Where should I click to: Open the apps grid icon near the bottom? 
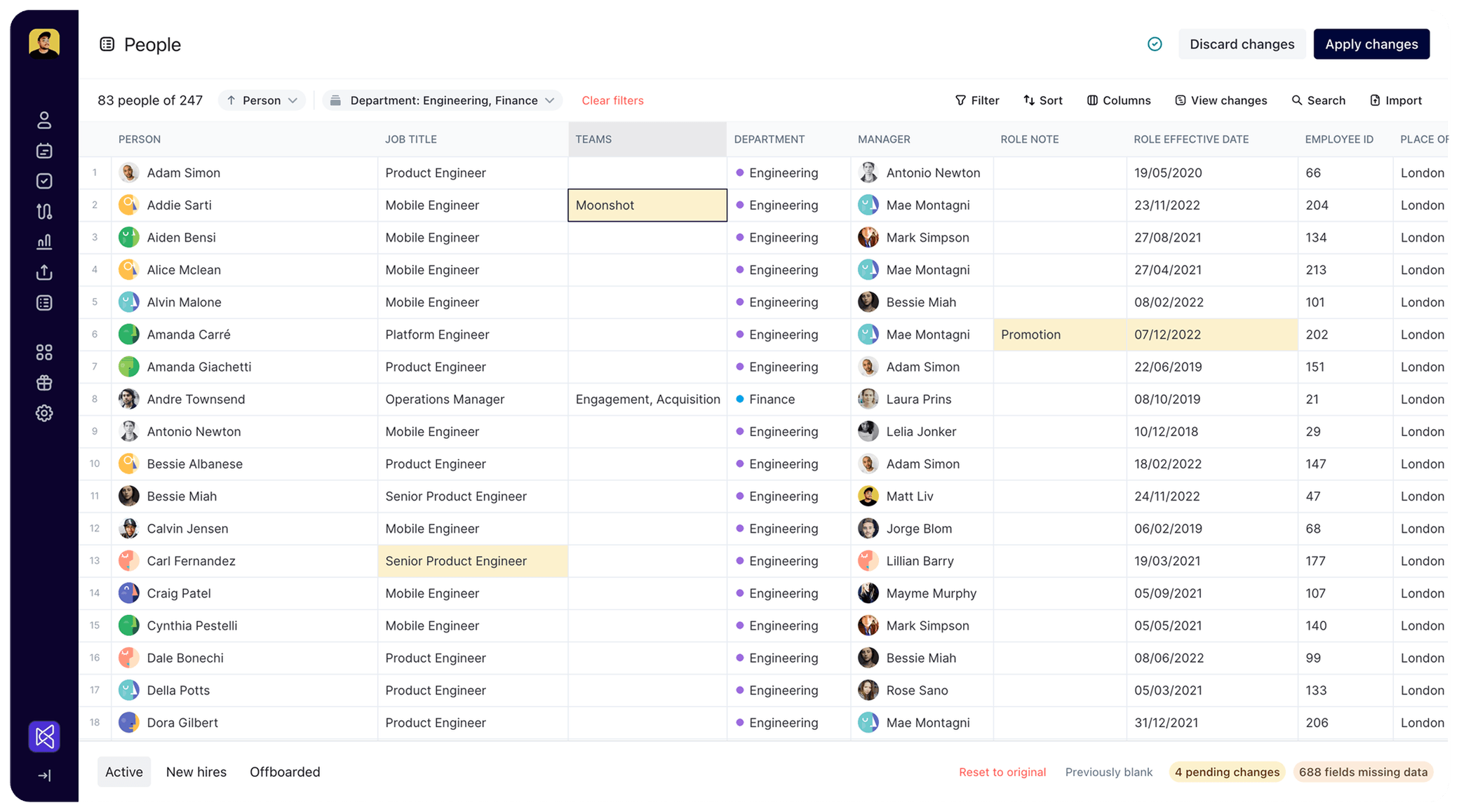[44, 351]
